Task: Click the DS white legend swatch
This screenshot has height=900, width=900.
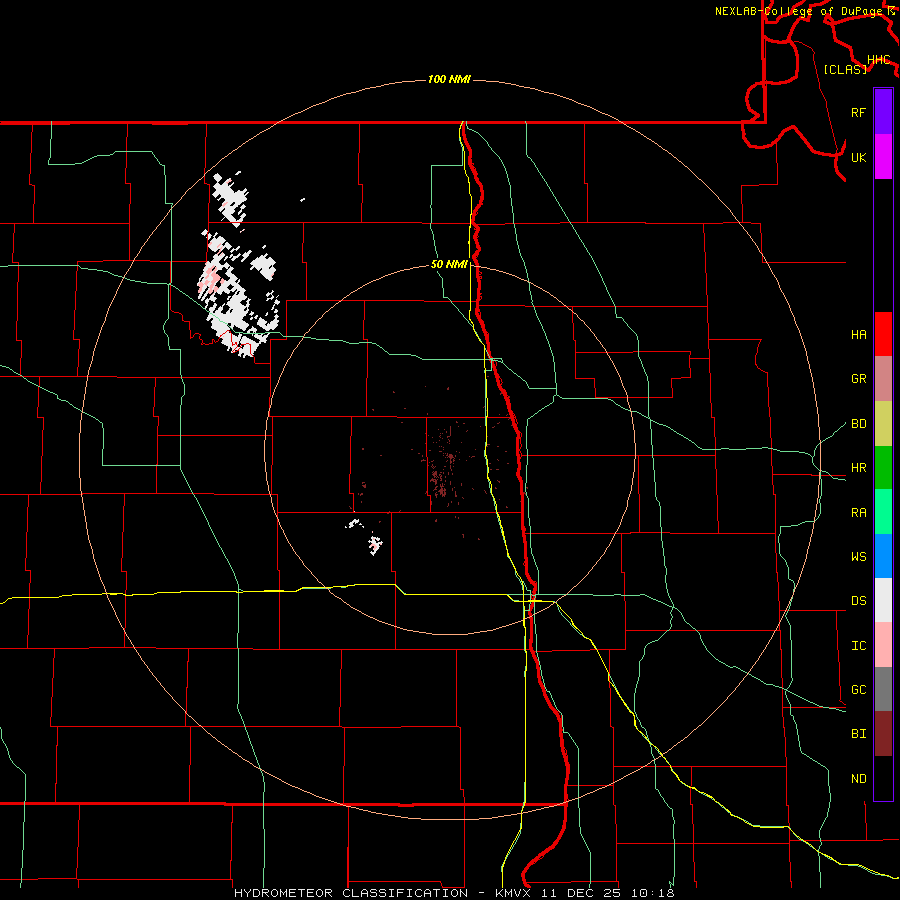Action: 883,600
